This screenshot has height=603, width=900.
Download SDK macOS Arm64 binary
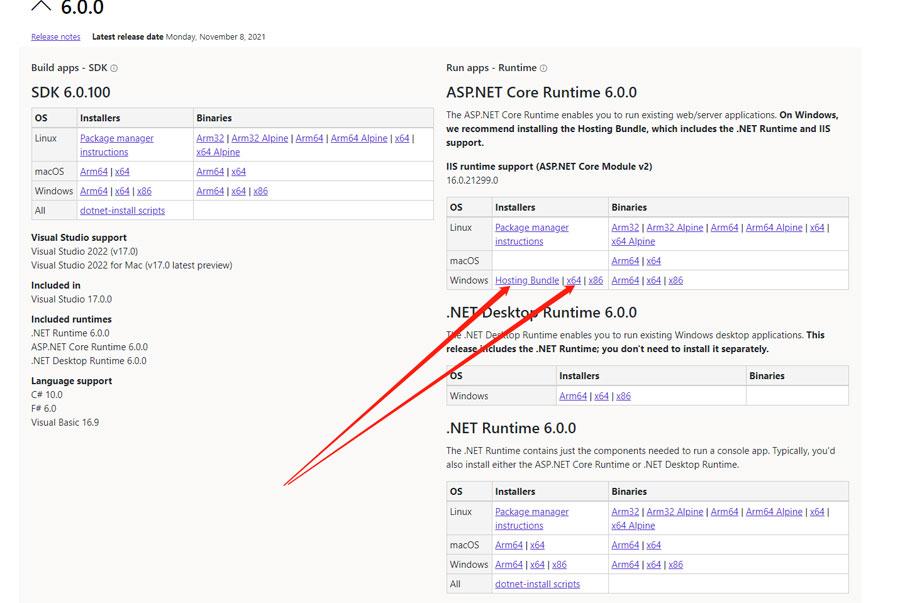210,172
